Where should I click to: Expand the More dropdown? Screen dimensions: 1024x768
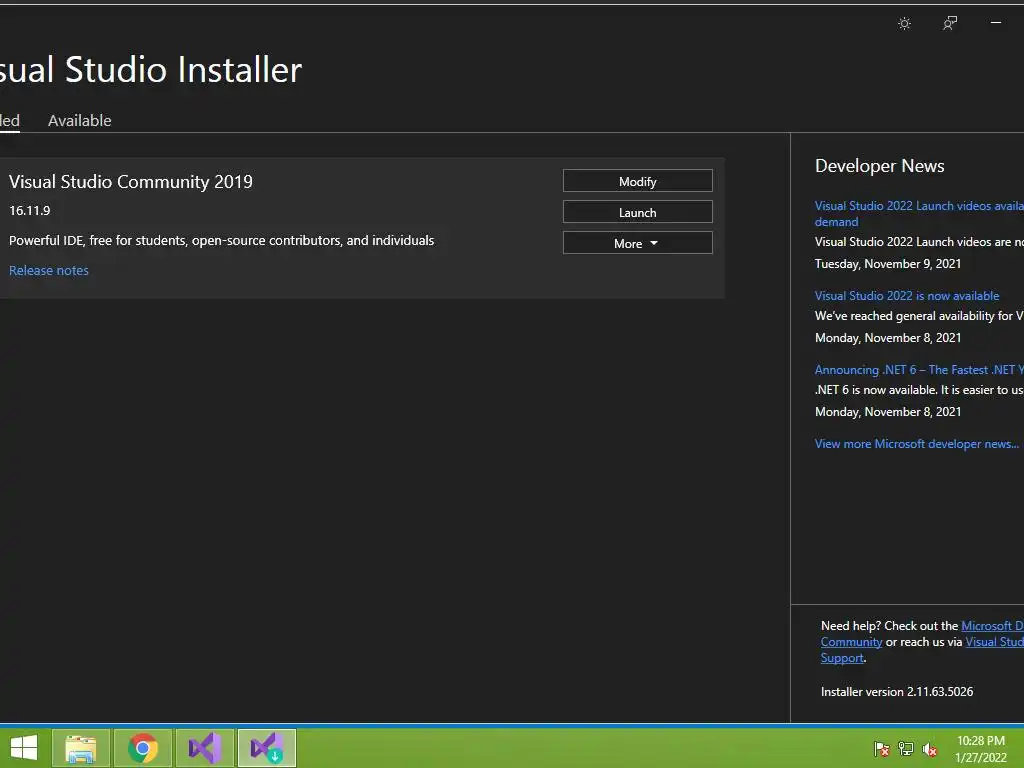637,243
